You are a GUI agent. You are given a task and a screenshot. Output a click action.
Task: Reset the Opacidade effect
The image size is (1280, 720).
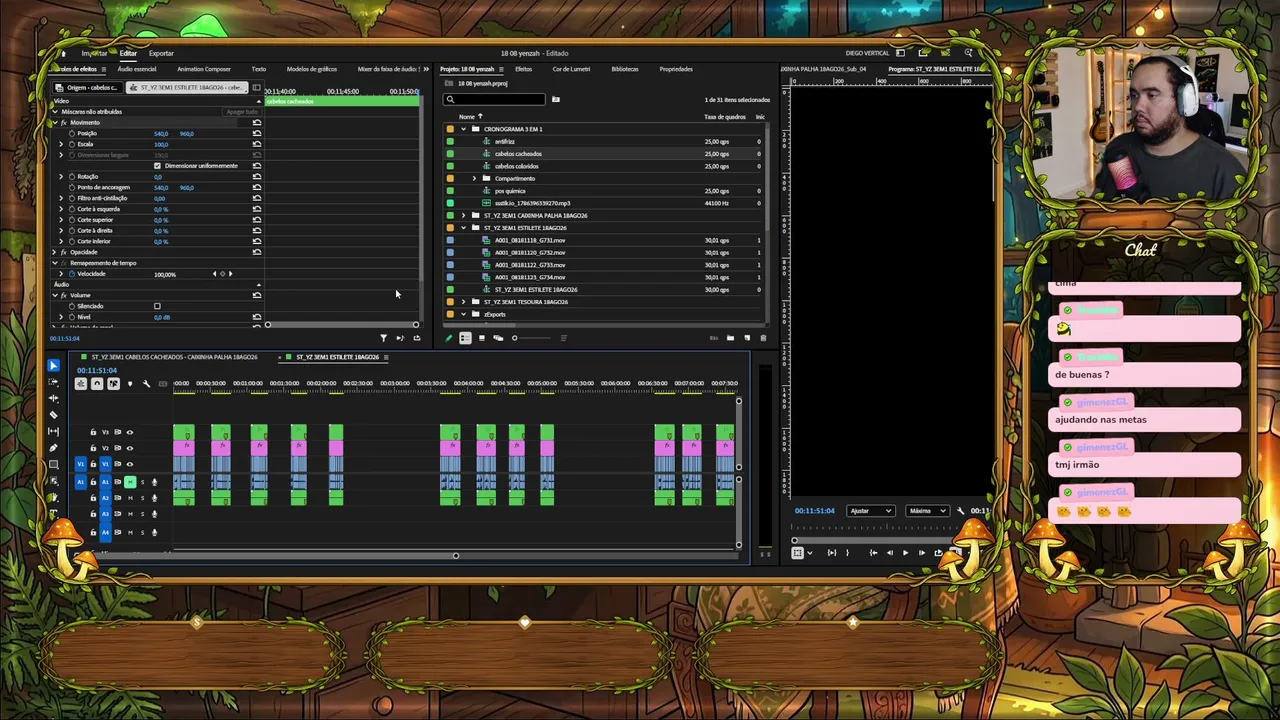[x=257, y=252]
